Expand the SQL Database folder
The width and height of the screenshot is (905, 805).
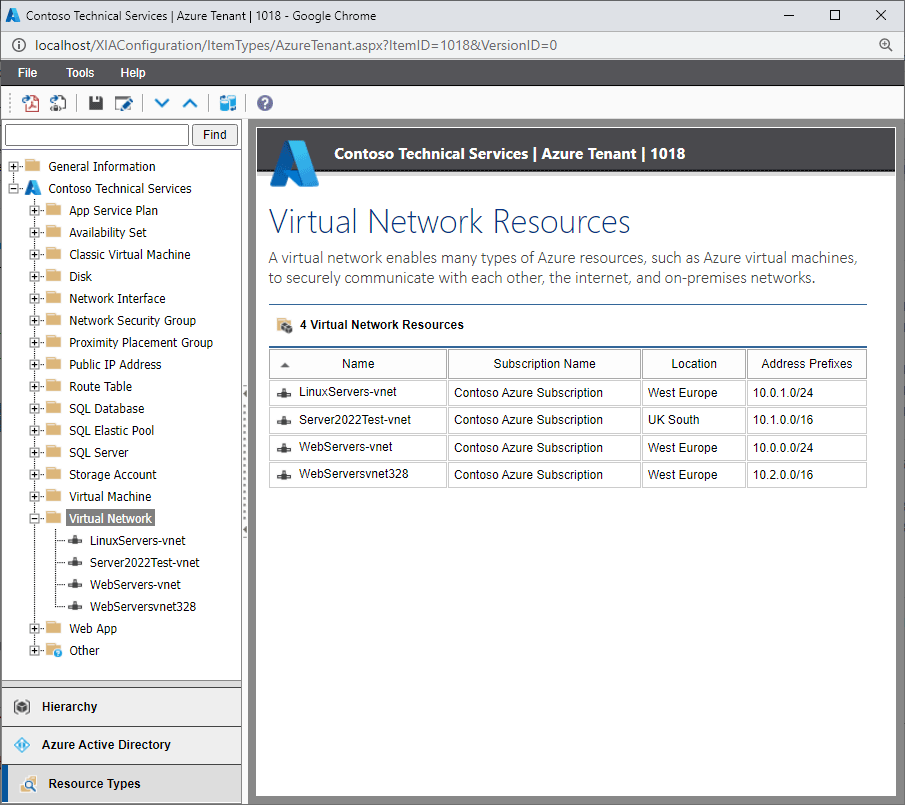(35, 409)
